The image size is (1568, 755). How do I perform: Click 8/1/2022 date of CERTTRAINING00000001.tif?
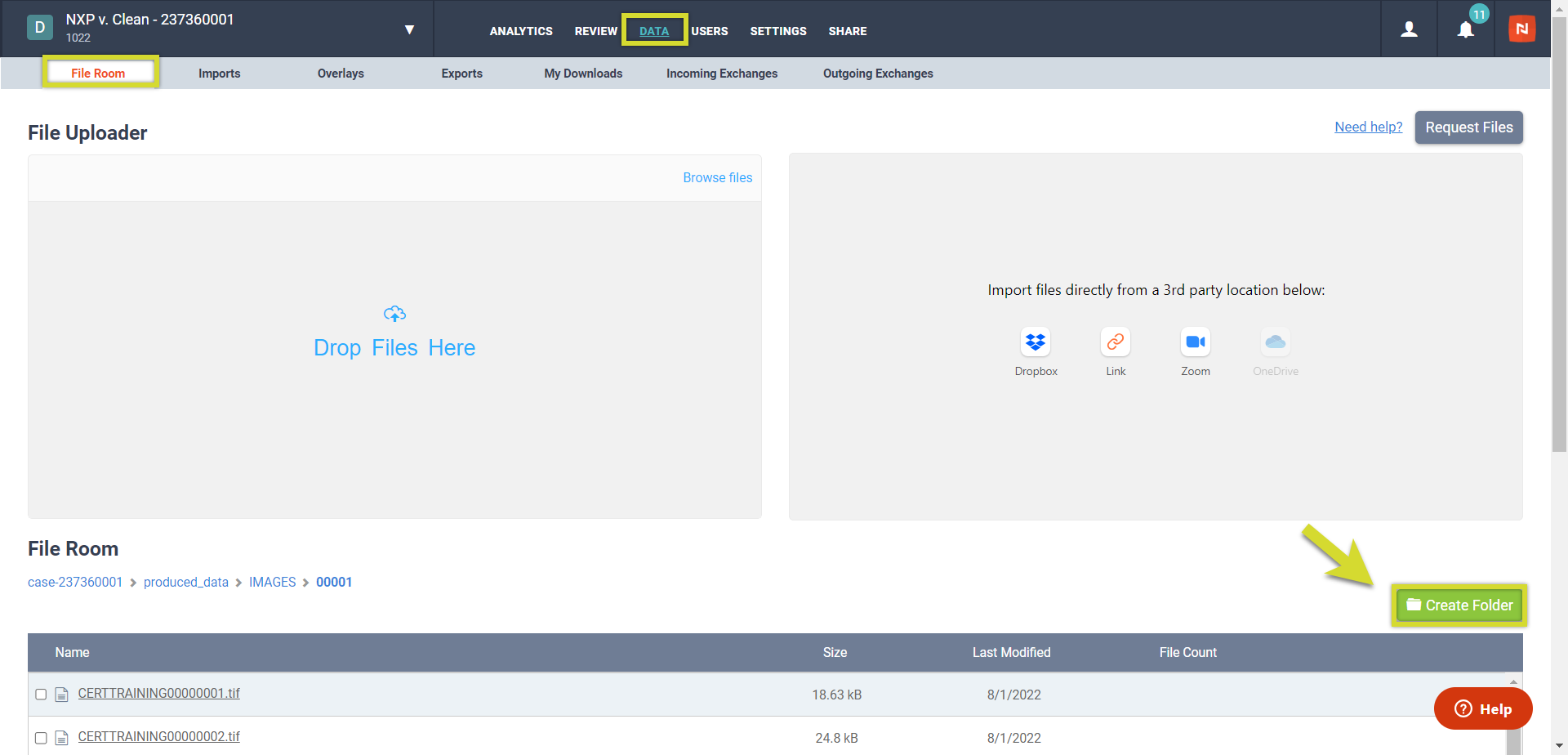(x=1014, y=695)
